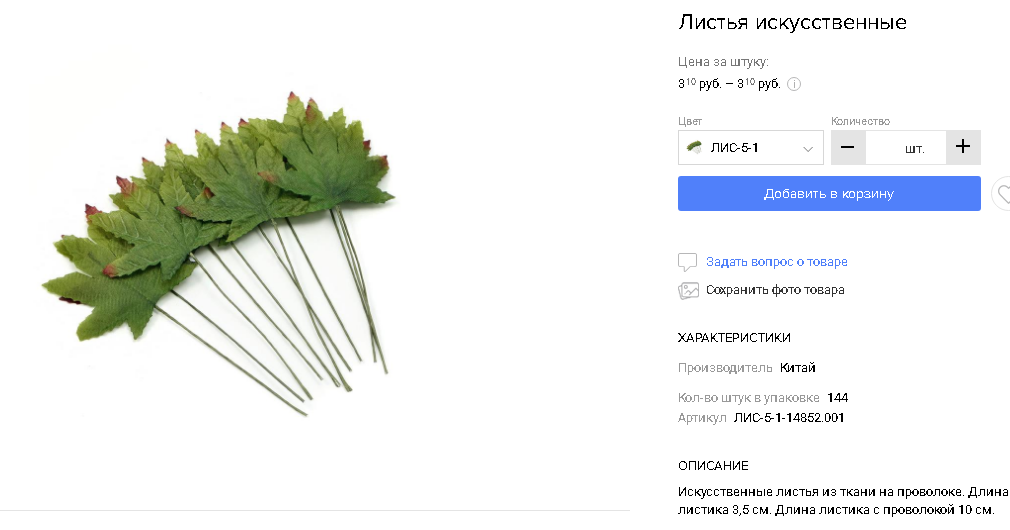Image resolution: width=1010 pixels, height=530 pixels.
Task: Open the ЛИС-5-1 color dropdown
Action: click(x=750, y=147)
